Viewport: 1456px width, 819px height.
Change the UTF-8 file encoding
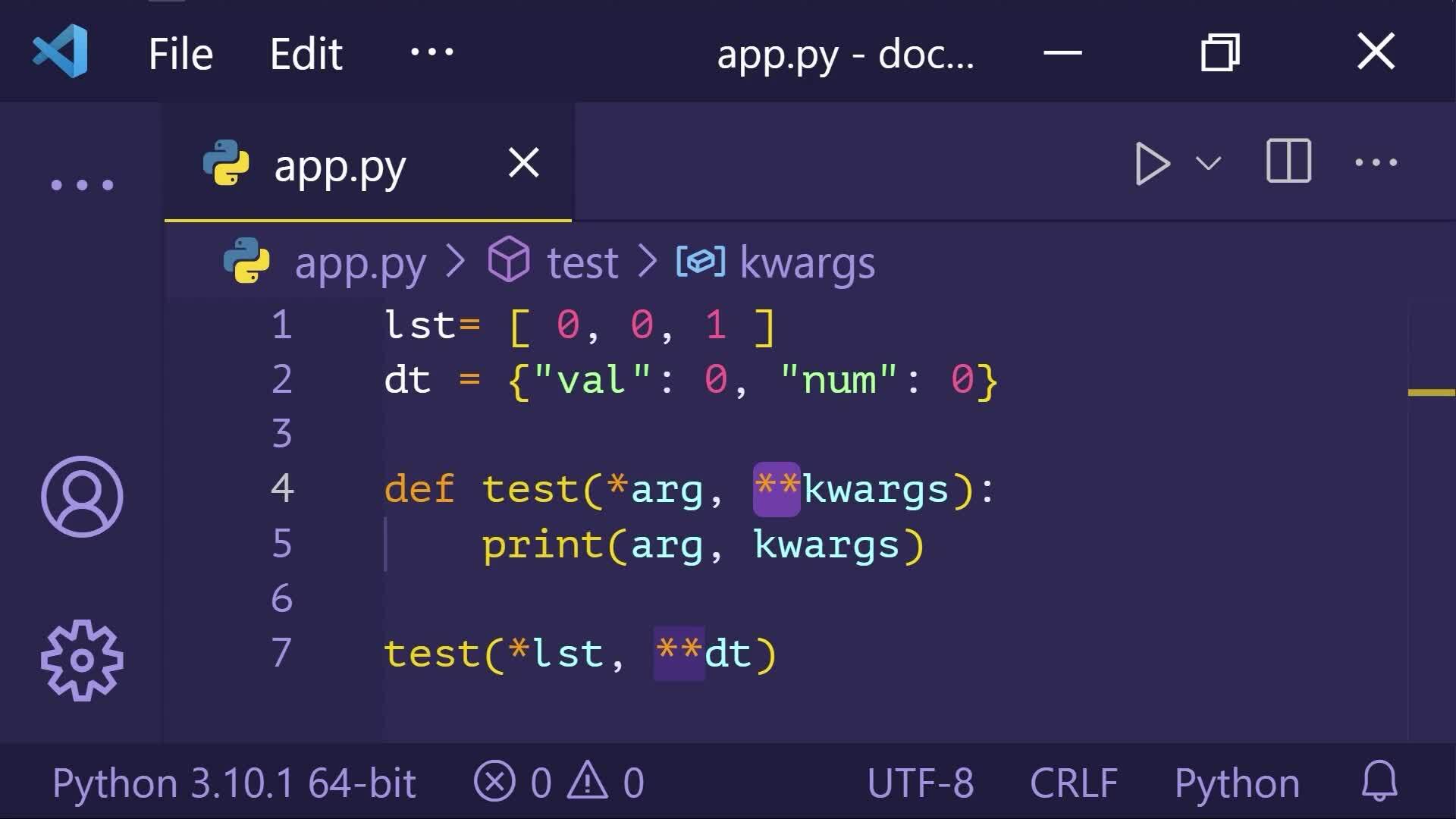(920, 783)
